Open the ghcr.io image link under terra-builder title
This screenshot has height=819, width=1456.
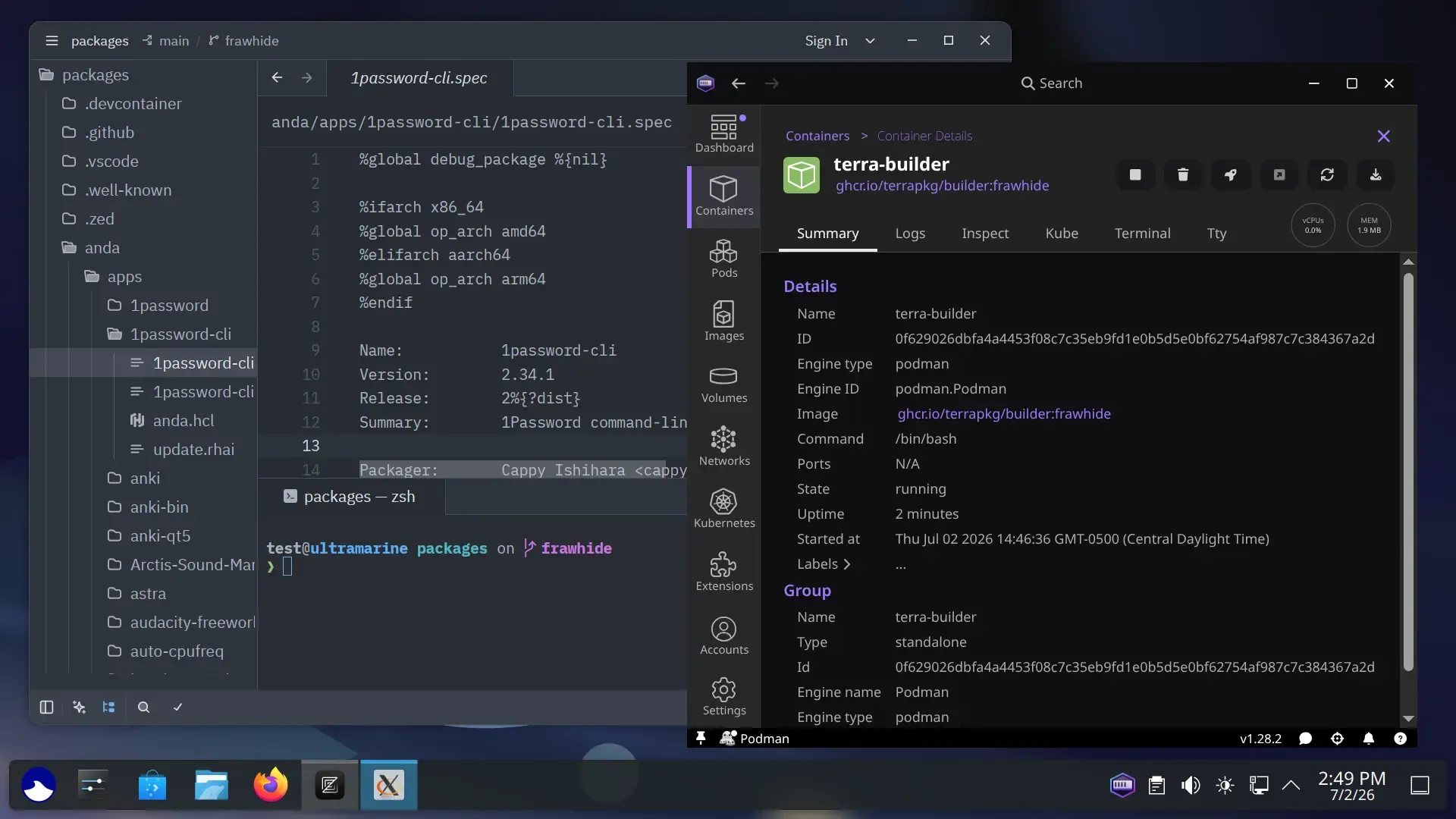(942, 186)
